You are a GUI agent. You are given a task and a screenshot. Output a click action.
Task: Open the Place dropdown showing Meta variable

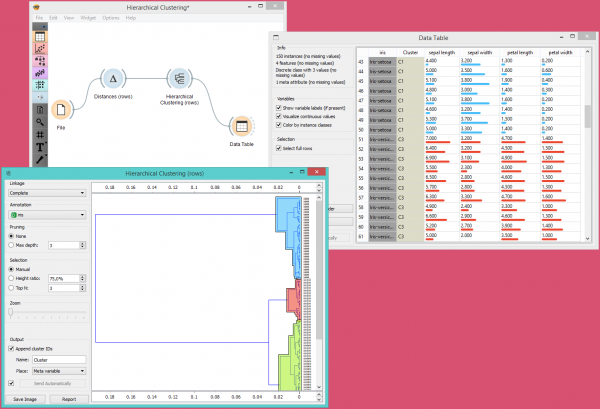(60, 370)
